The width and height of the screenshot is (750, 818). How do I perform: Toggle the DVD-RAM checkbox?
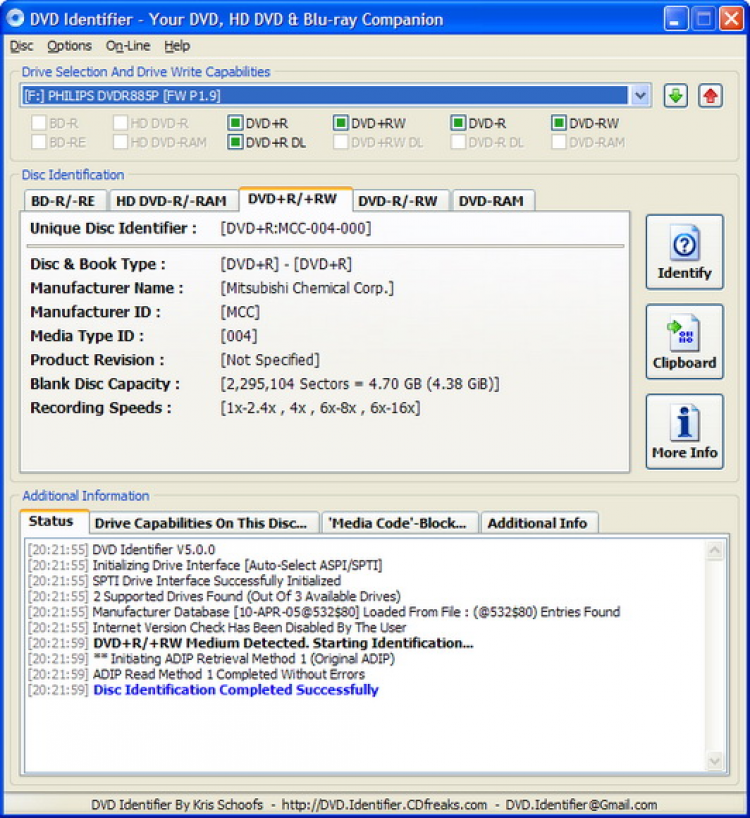pyautogui.click(x=559, y=142)
